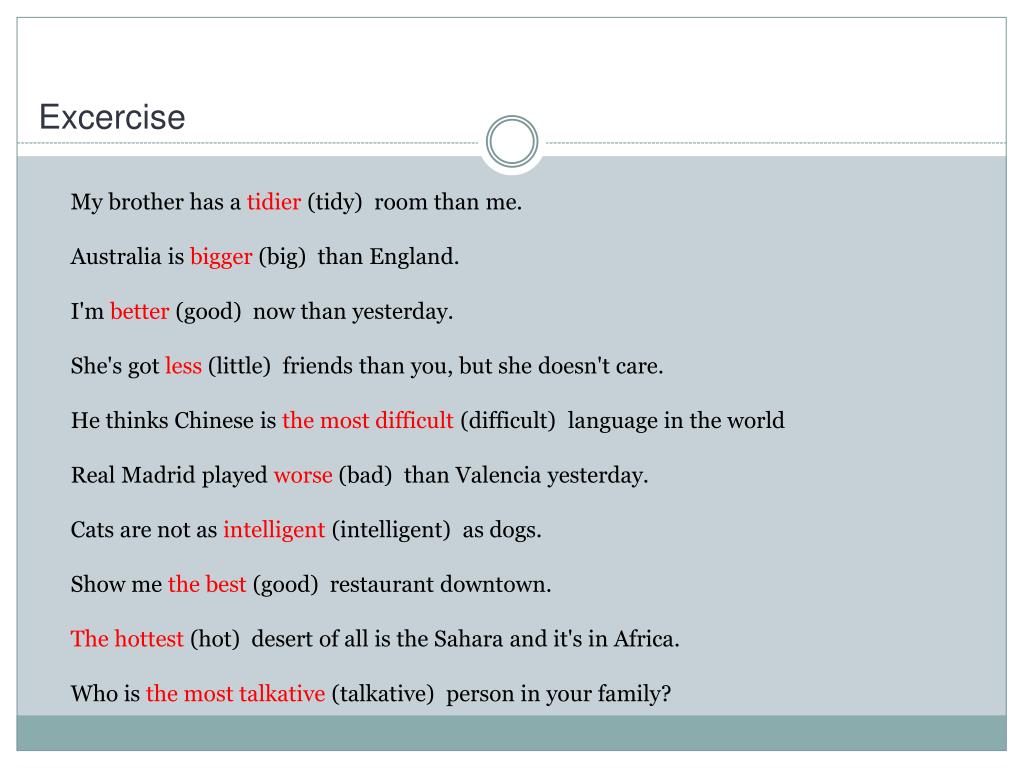Click the red word bigger

point(221,257)
